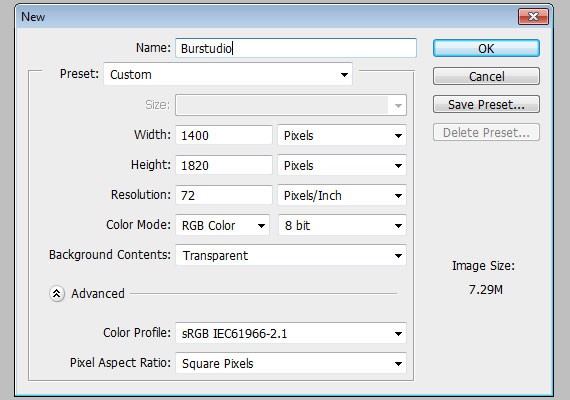Open Background Contents Transparent dropdown

[x=291, y=255]
